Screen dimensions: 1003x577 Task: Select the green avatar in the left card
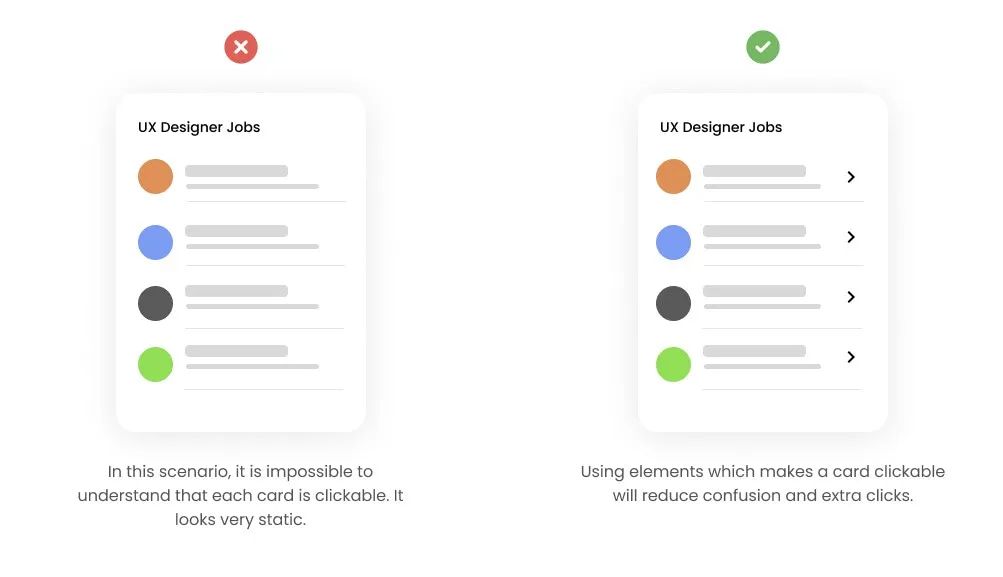pyautogui.click(x=155, y=364)
